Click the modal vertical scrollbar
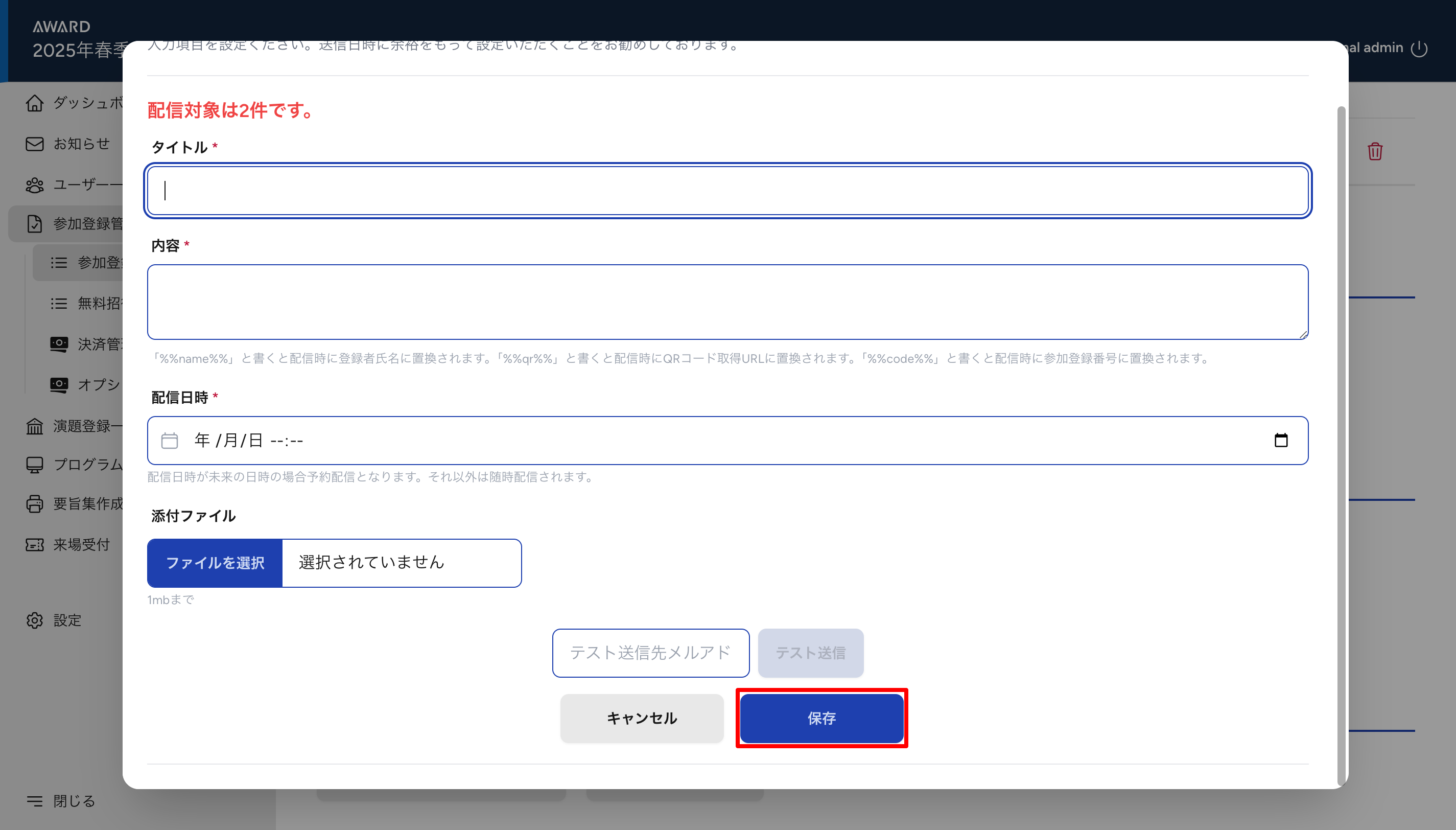This screenshot has height=830, width=1456. [x=1341, y=445]
